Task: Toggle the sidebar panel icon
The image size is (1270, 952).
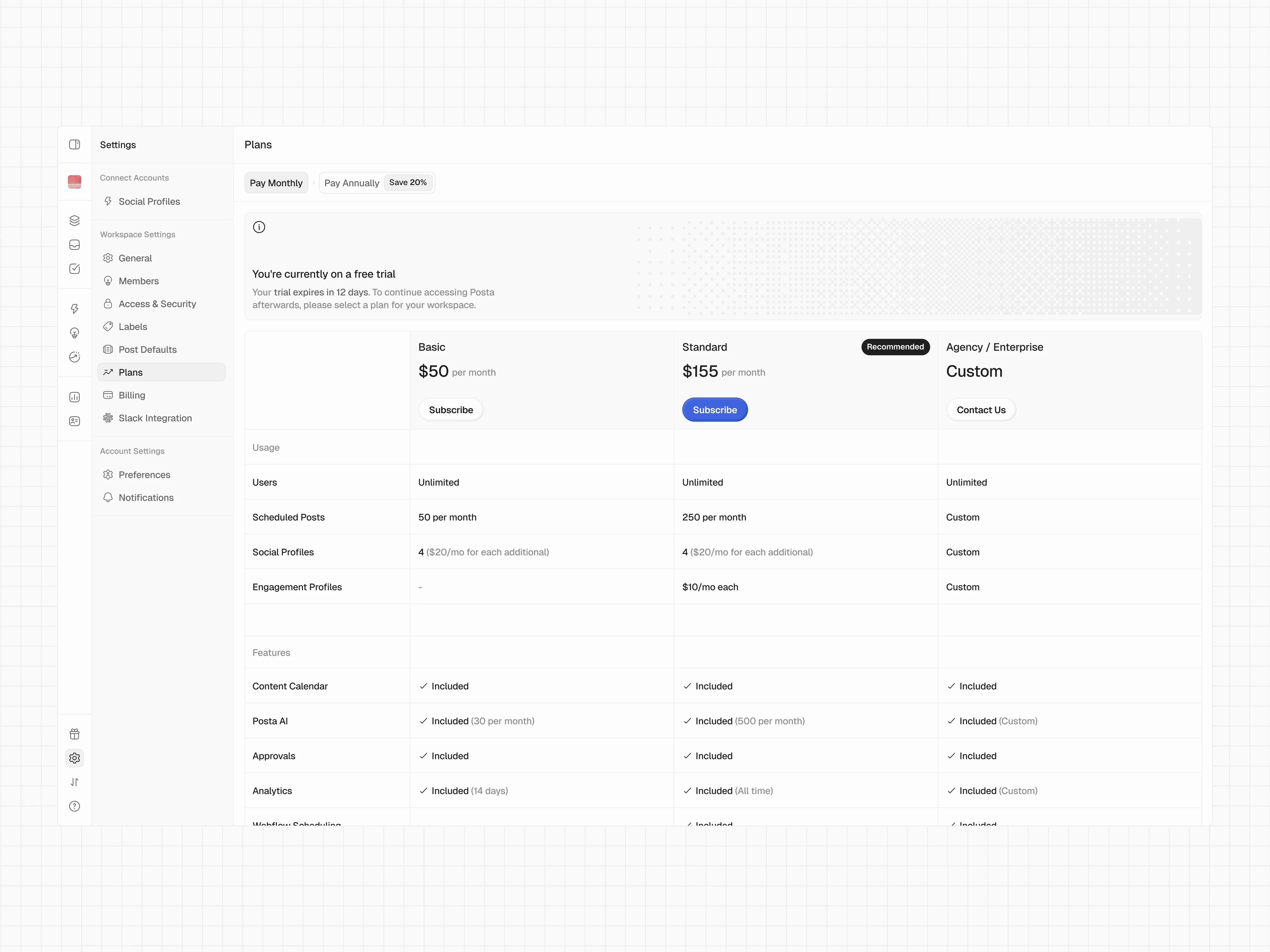Action: (x=75, y=145)
